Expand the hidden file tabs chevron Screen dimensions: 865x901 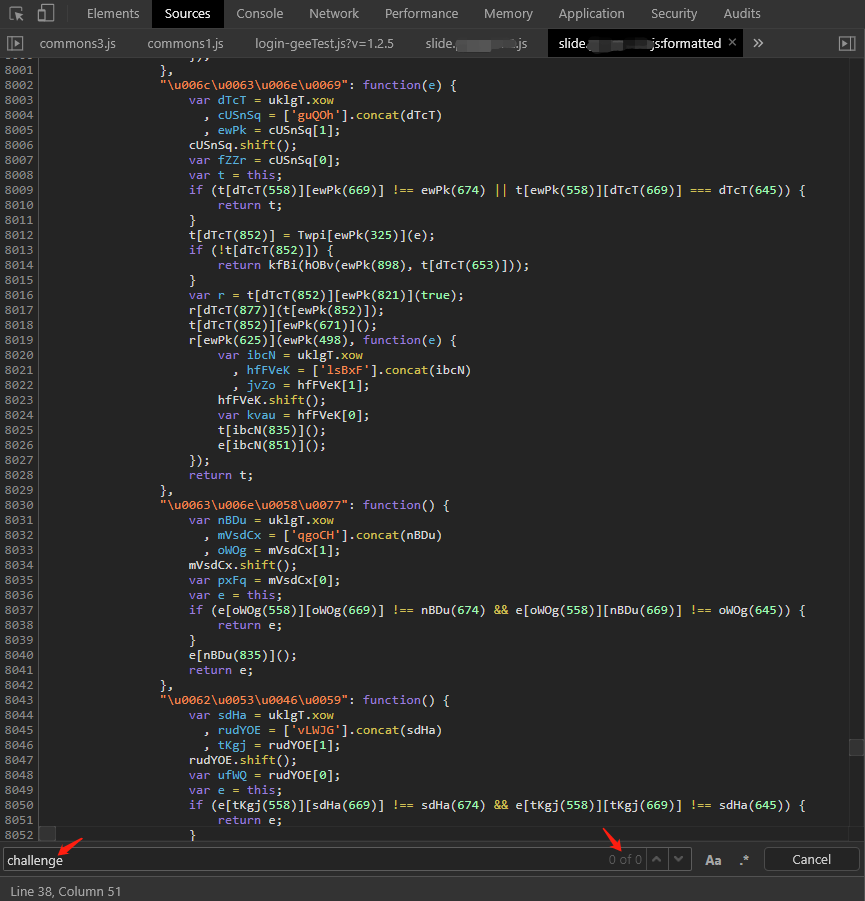[758, 43]
